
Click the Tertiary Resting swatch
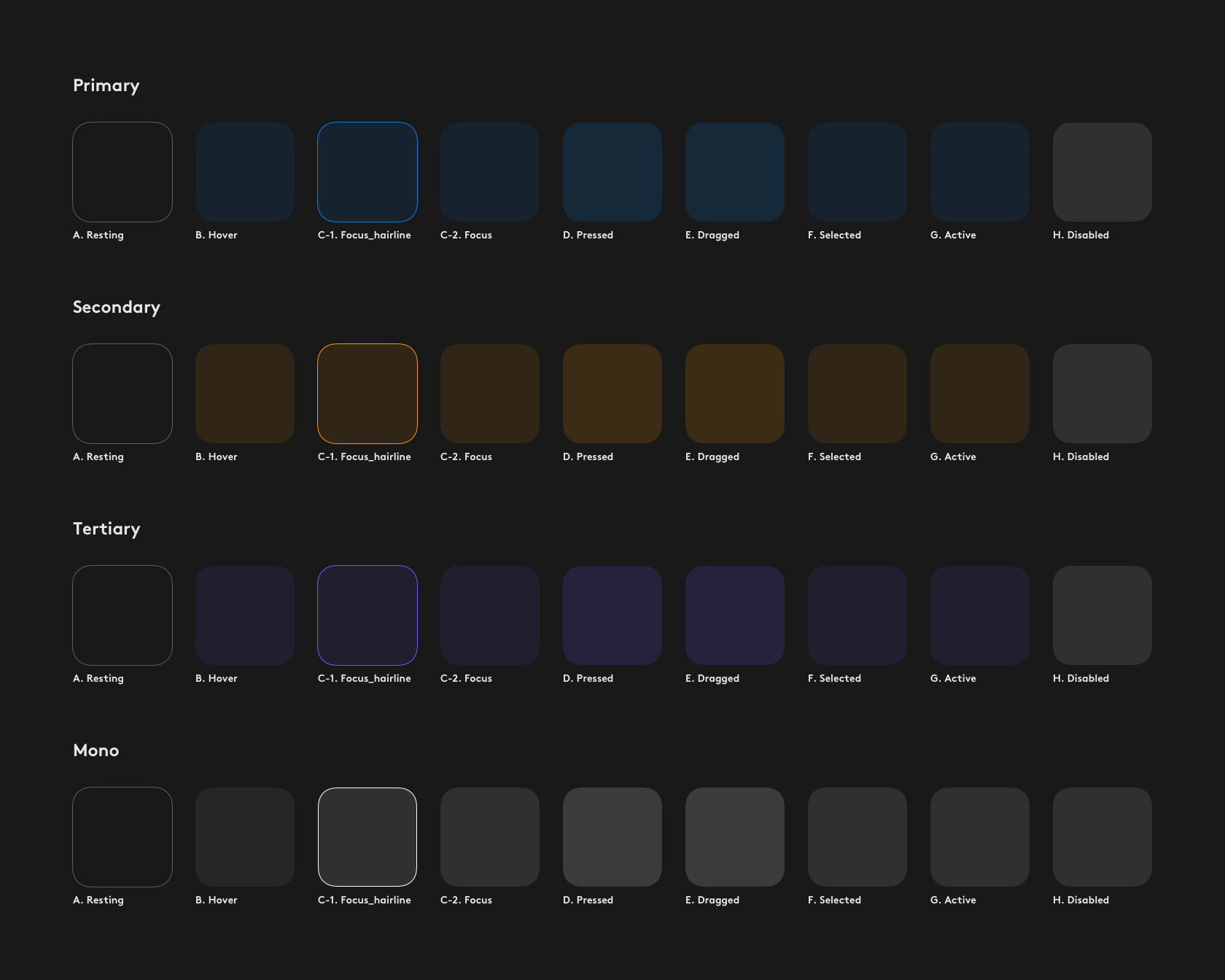(x=122, y=615)
